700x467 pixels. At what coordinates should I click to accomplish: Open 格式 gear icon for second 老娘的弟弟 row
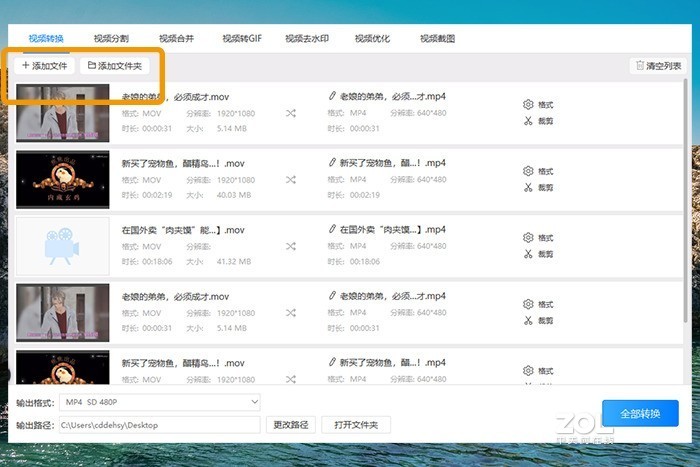click(x=528, y=304)
